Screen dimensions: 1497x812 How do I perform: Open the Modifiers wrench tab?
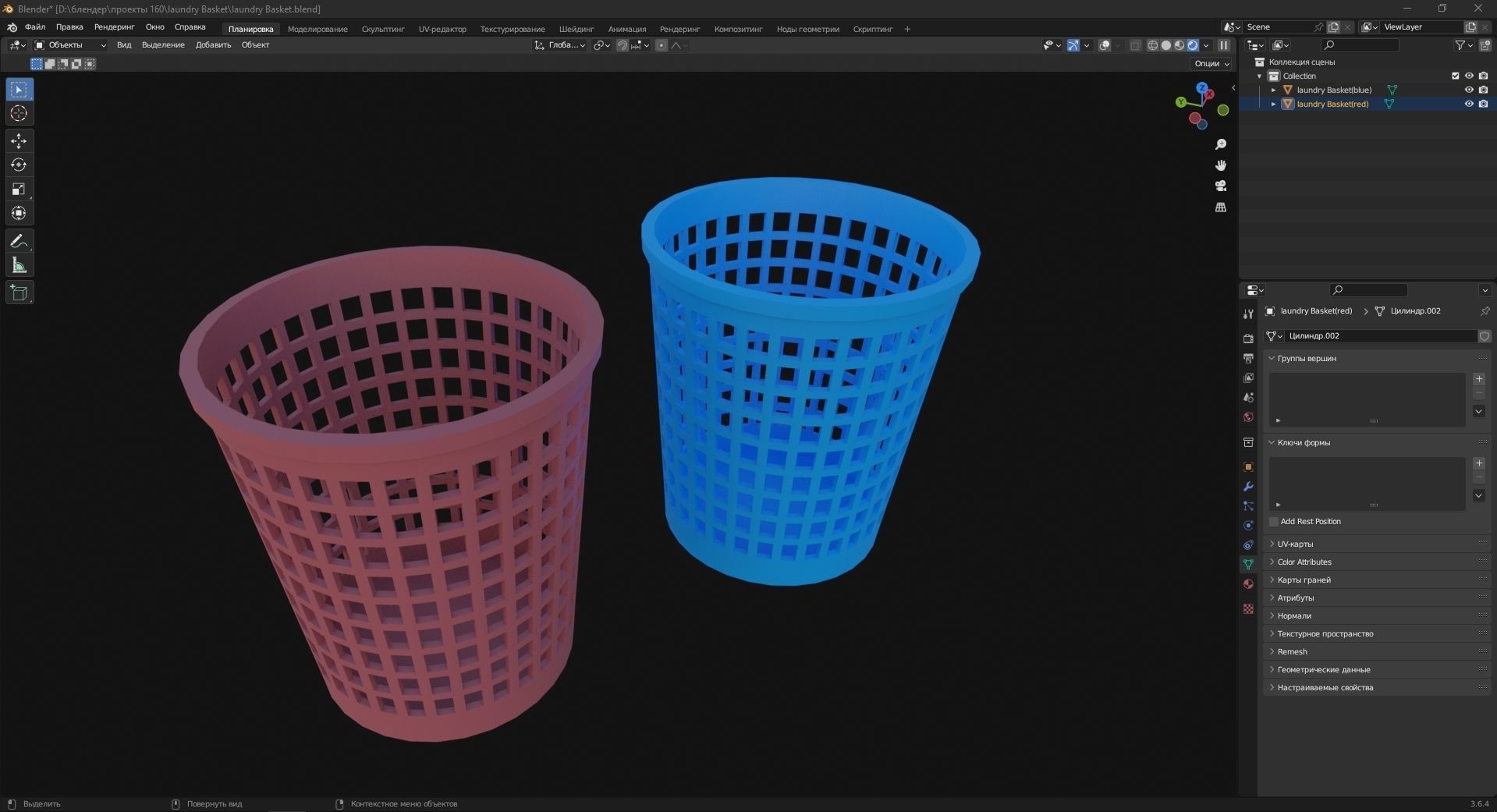1248,487
